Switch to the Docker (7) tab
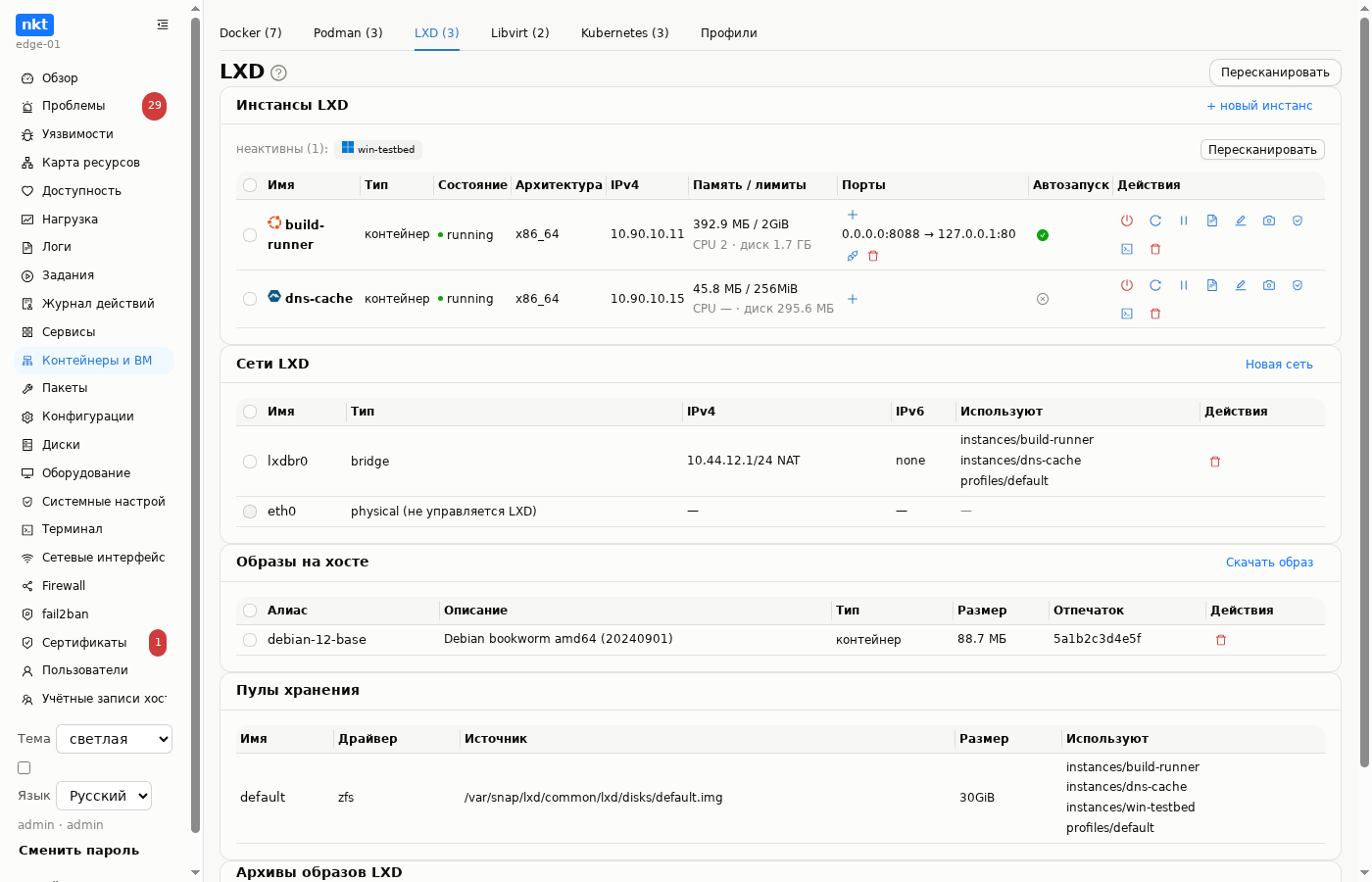This screenshot has height=882, width=1372. tap(251, 33)
